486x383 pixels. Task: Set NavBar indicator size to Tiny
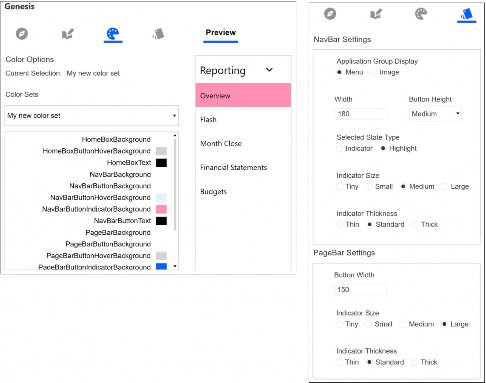339,186
